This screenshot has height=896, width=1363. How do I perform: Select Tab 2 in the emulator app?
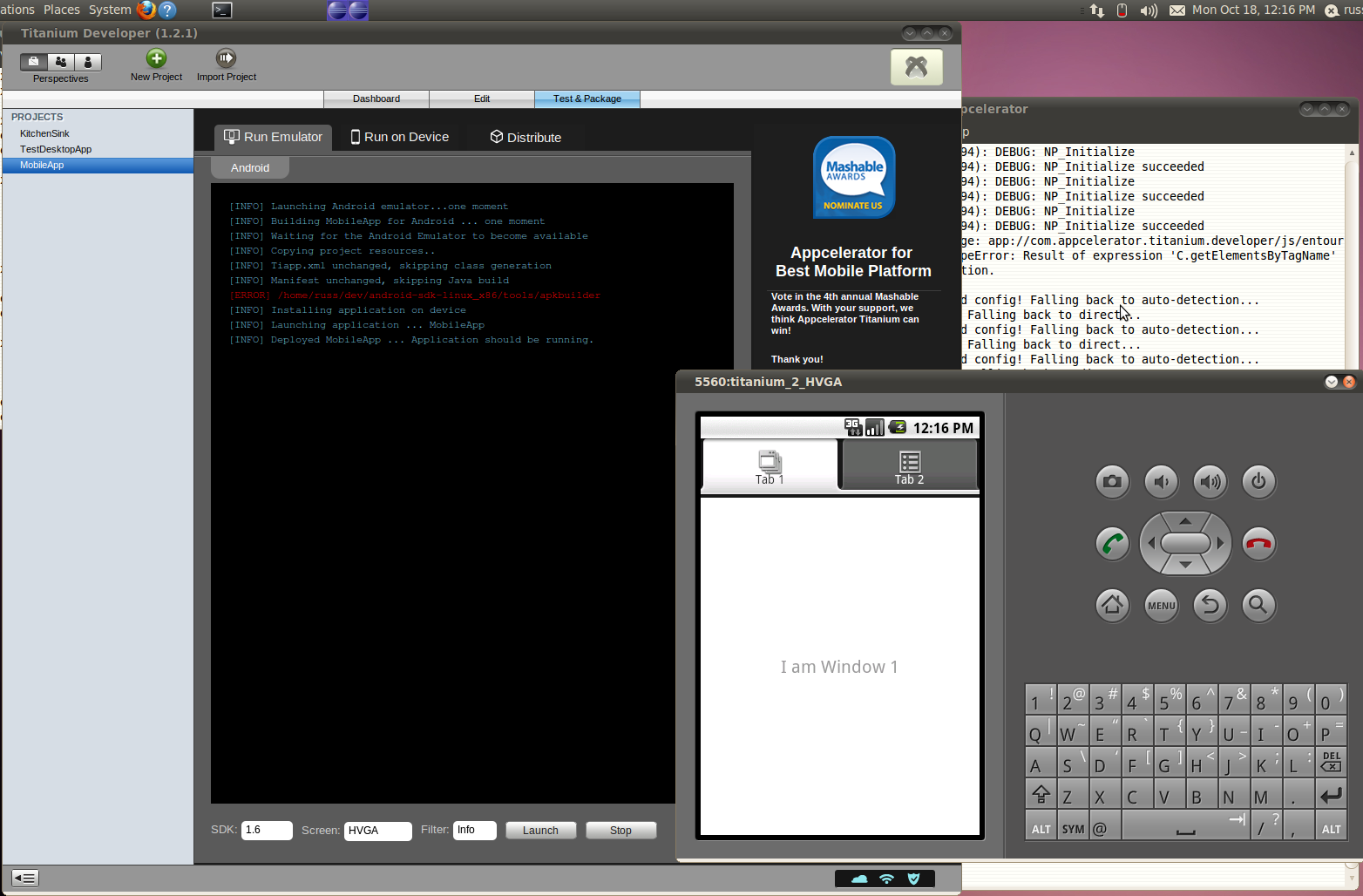(909, 466)
